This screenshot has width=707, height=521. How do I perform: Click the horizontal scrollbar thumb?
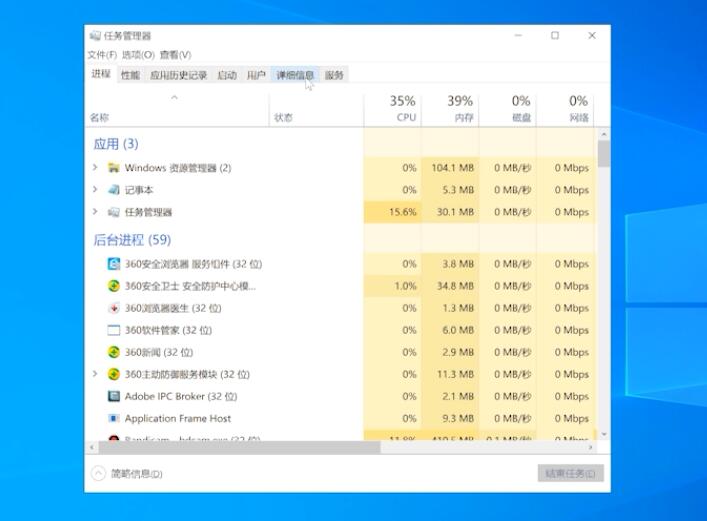click(x=239, y=447)
